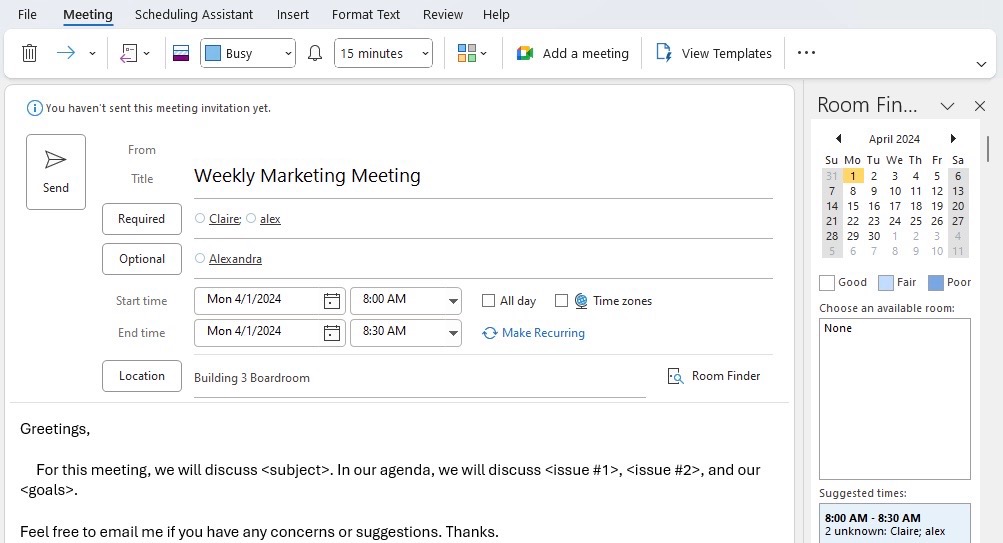
Task: Click the April 2024 month header
Action: [x=894, y=139]
